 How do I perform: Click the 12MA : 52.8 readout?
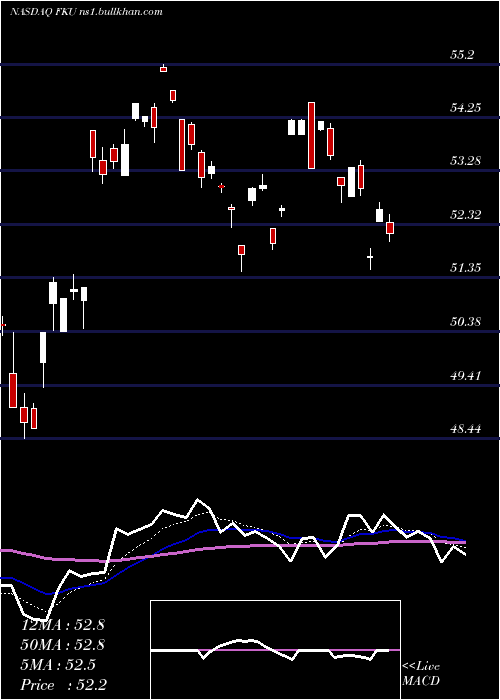[62, 625]
